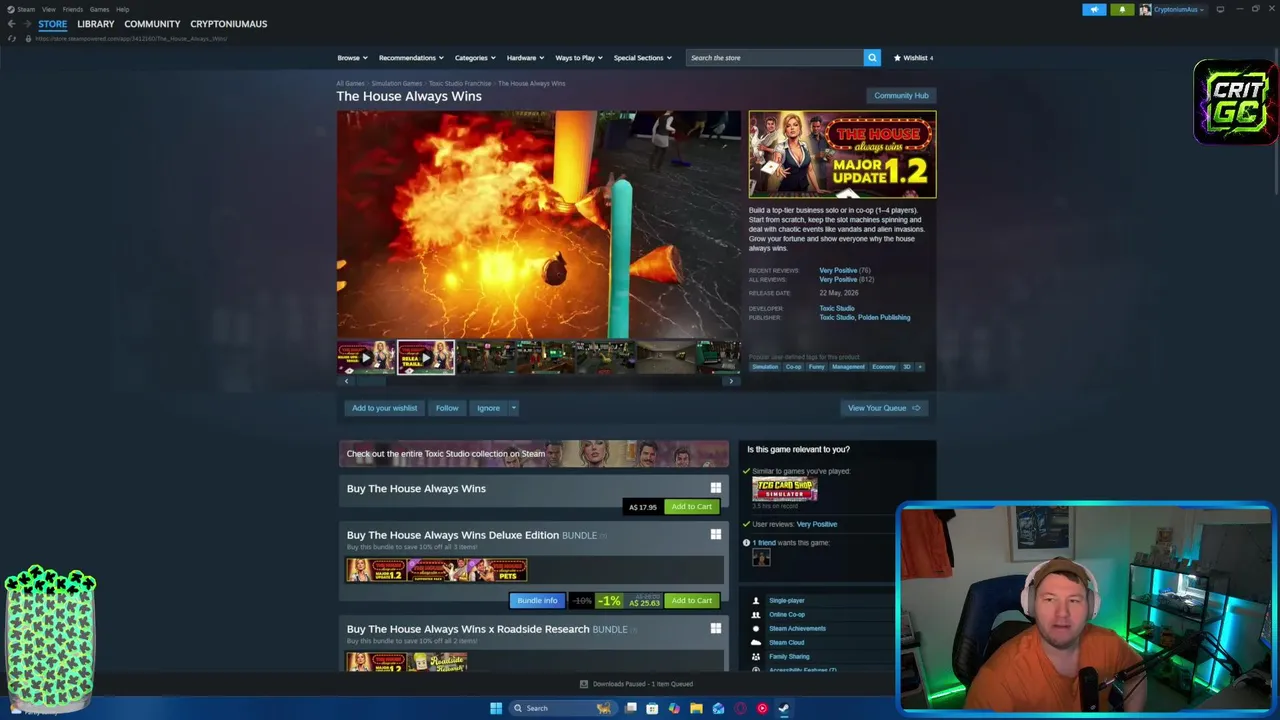Viewport: 1280px width, 720px height.
Task: Go forward with the Steam forward arrow
Action: 27,24
